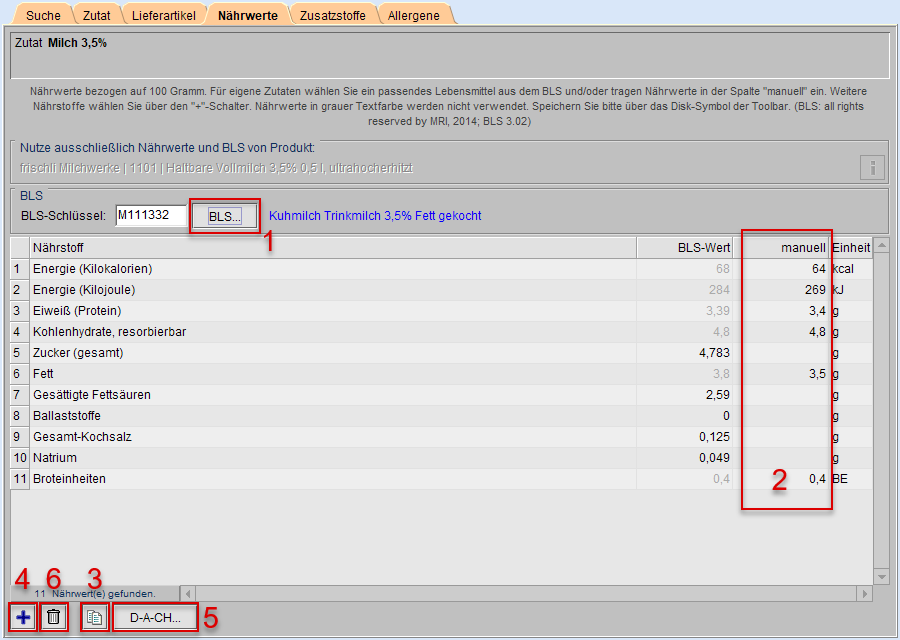Image resolution: width=900 pixels, height=640 pixels.
Task: Click the copy values icon
Action: click(95, 617)
